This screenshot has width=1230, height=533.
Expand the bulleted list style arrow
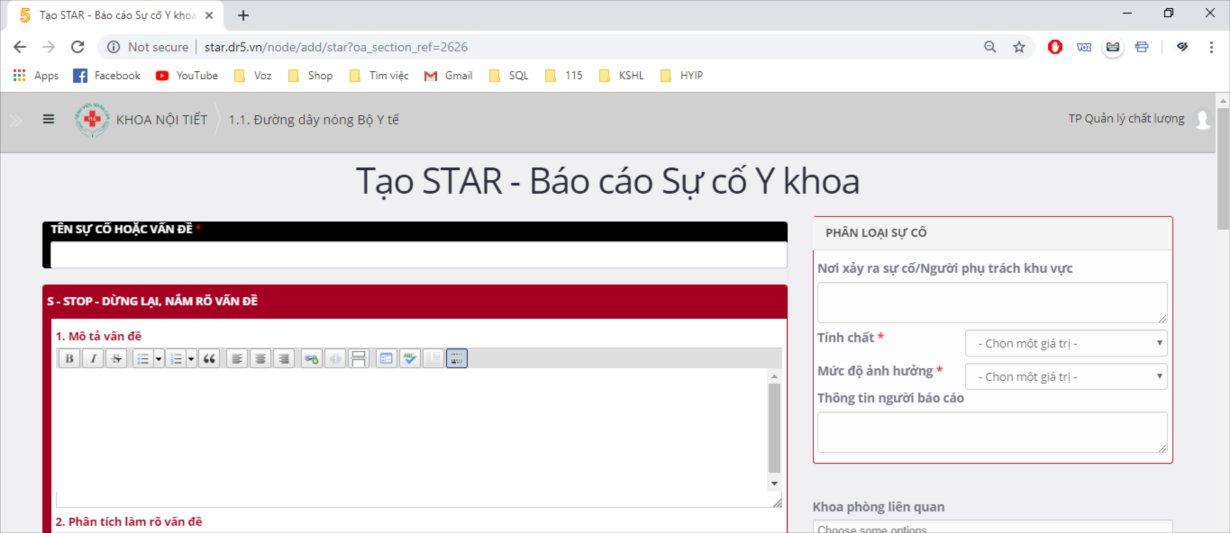click(x=159, y=359)
